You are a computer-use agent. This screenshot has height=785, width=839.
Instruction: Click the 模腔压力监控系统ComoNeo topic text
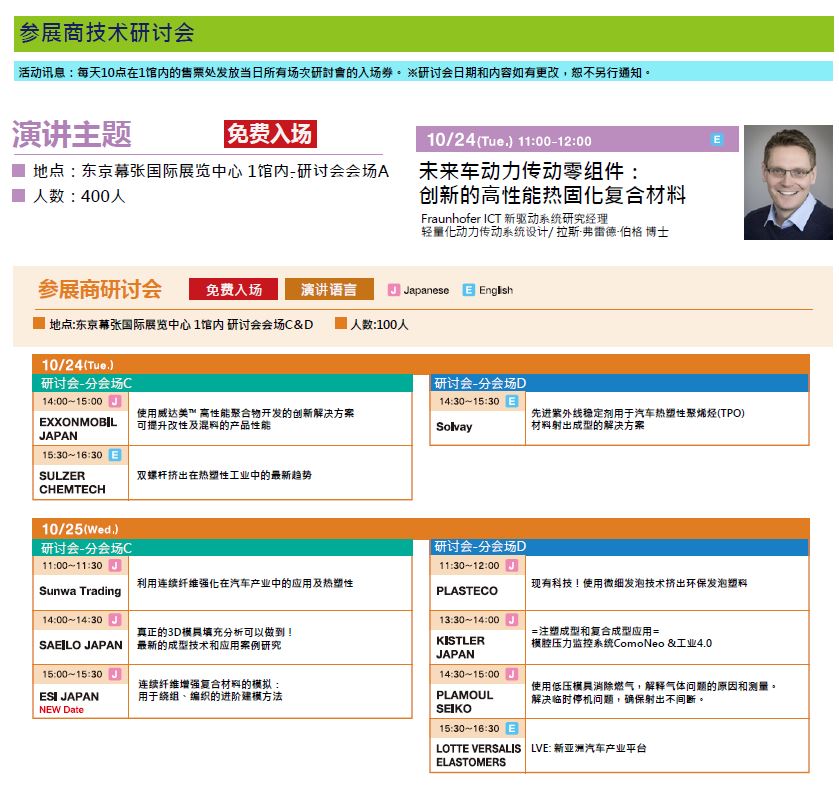[621, 643]
